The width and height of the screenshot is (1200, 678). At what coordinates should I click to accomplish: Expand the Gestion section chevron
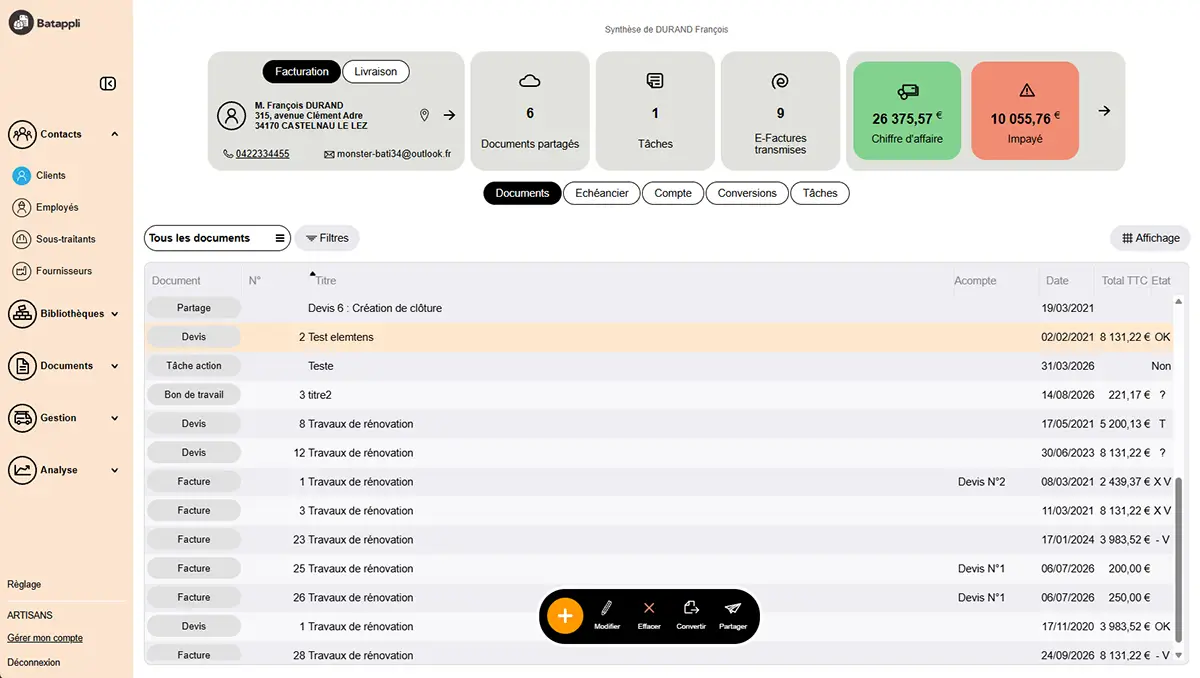click(115, 418)
